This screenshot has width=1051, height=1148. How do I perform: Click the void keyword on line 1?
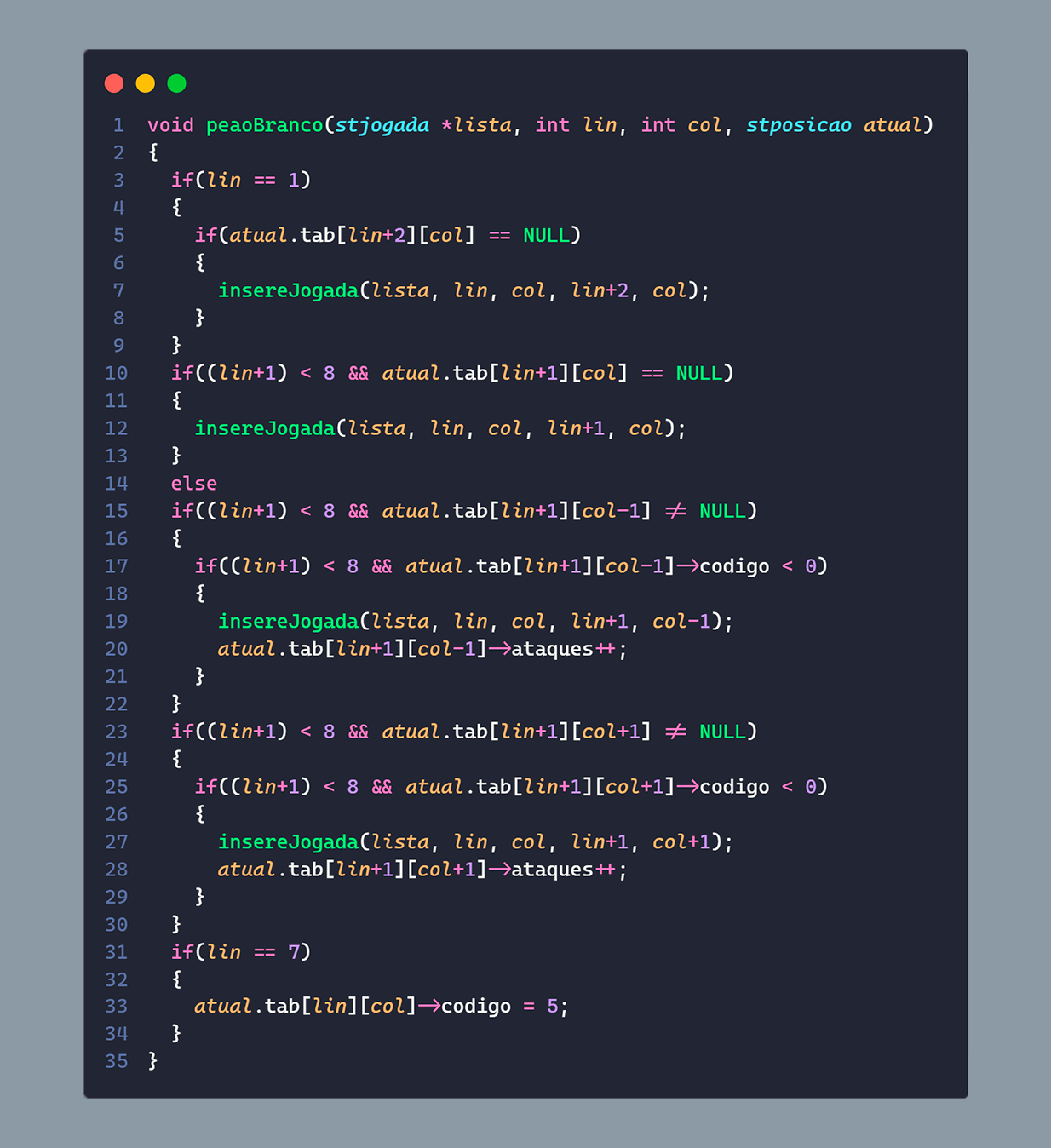[x=170, y=125]
